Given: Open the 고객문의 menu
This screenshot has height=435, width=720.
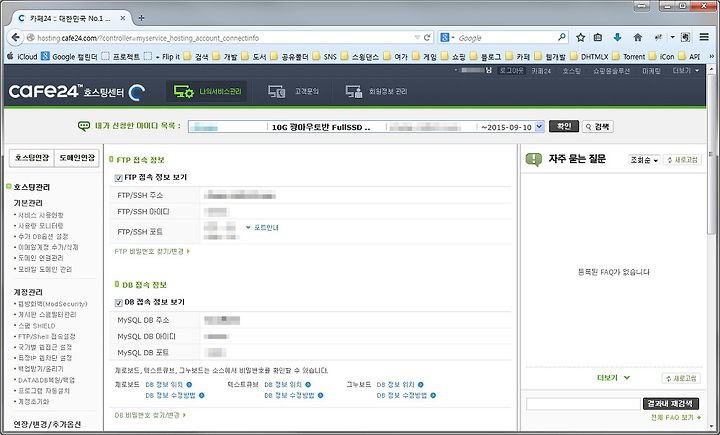Looking at the screenshot, I should pos(293,91).
